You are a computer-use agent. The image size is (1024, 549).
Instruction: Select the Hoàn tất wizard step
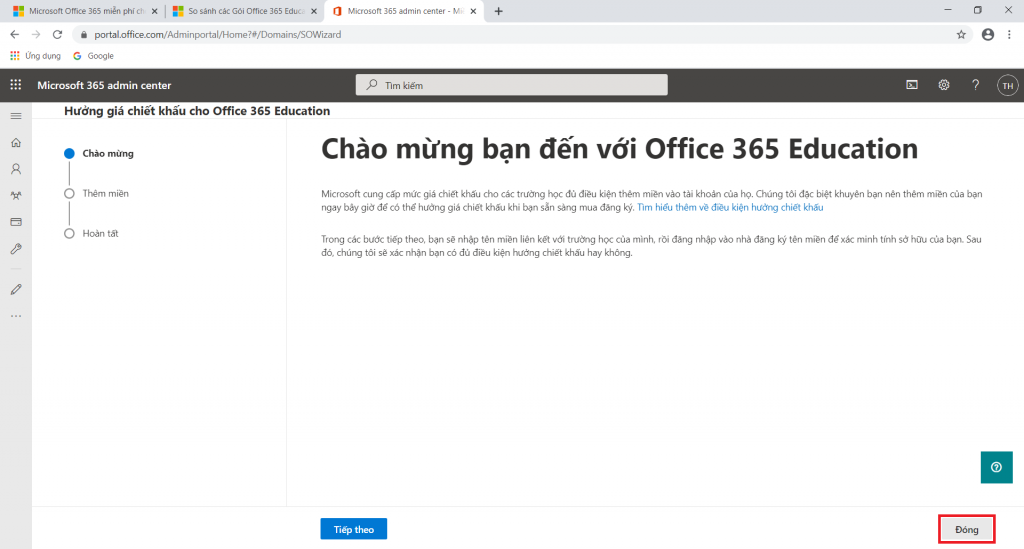[91, 233]
